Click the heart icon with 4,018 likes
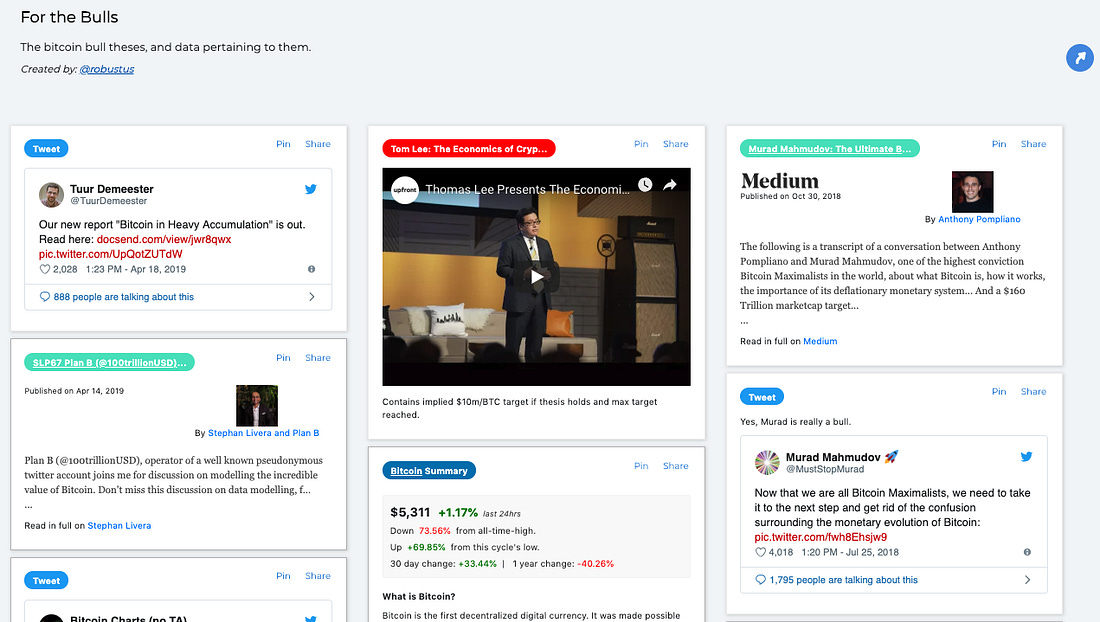 click(760, 553)
